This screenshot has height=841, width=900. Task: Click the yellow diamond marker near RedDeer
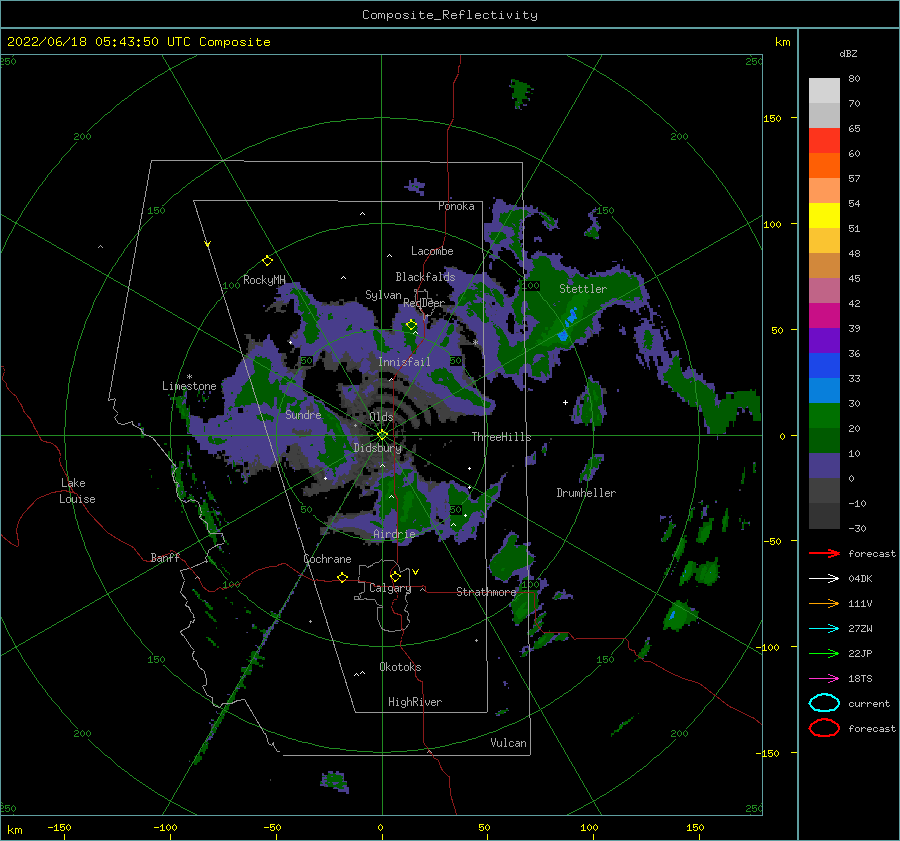point(412,325)
